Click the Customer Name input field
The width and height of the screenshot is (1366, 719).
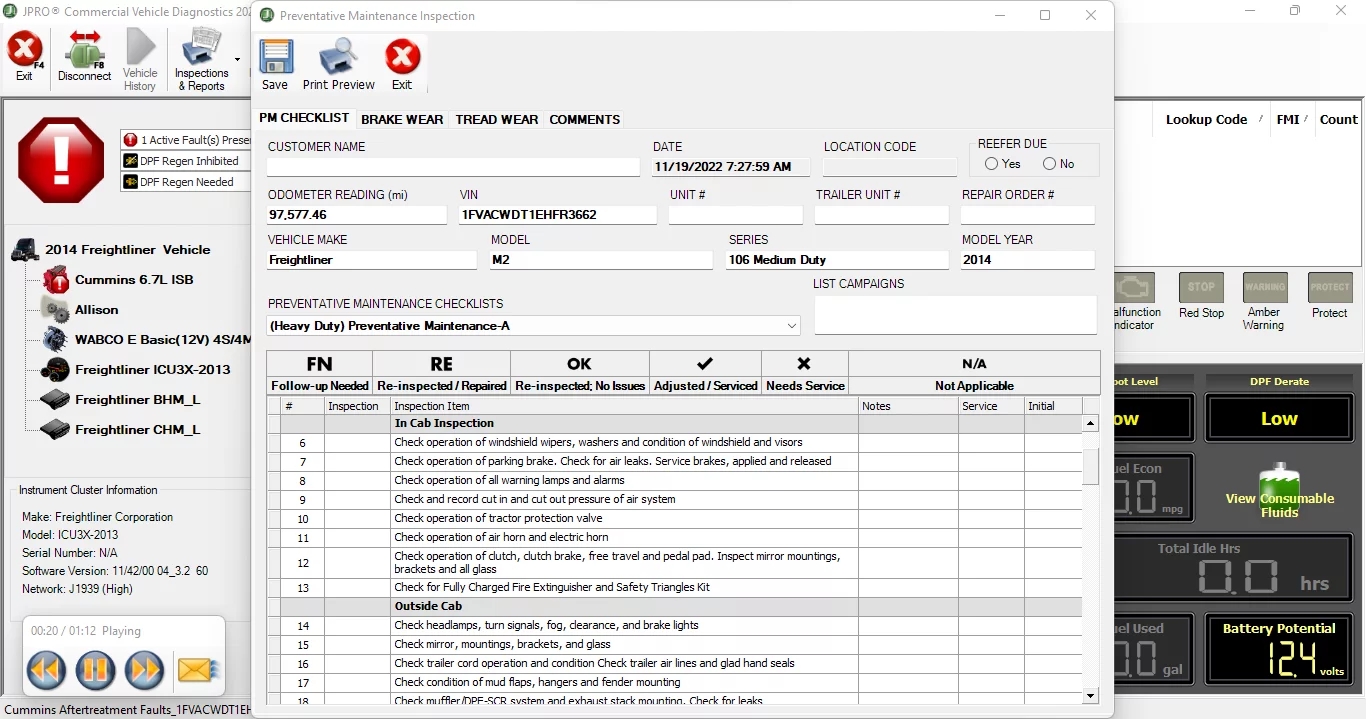click(x=453, y=167)
